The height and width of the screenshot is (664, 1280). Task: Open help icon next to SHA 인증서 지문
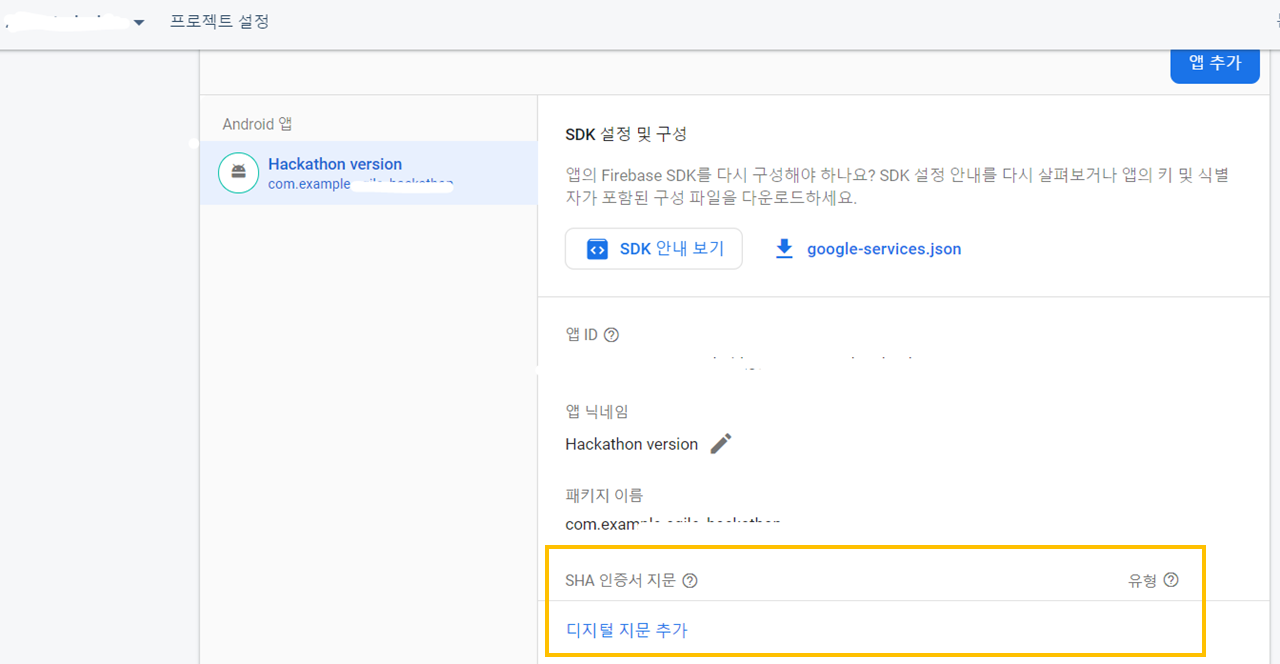pos(690,581)
